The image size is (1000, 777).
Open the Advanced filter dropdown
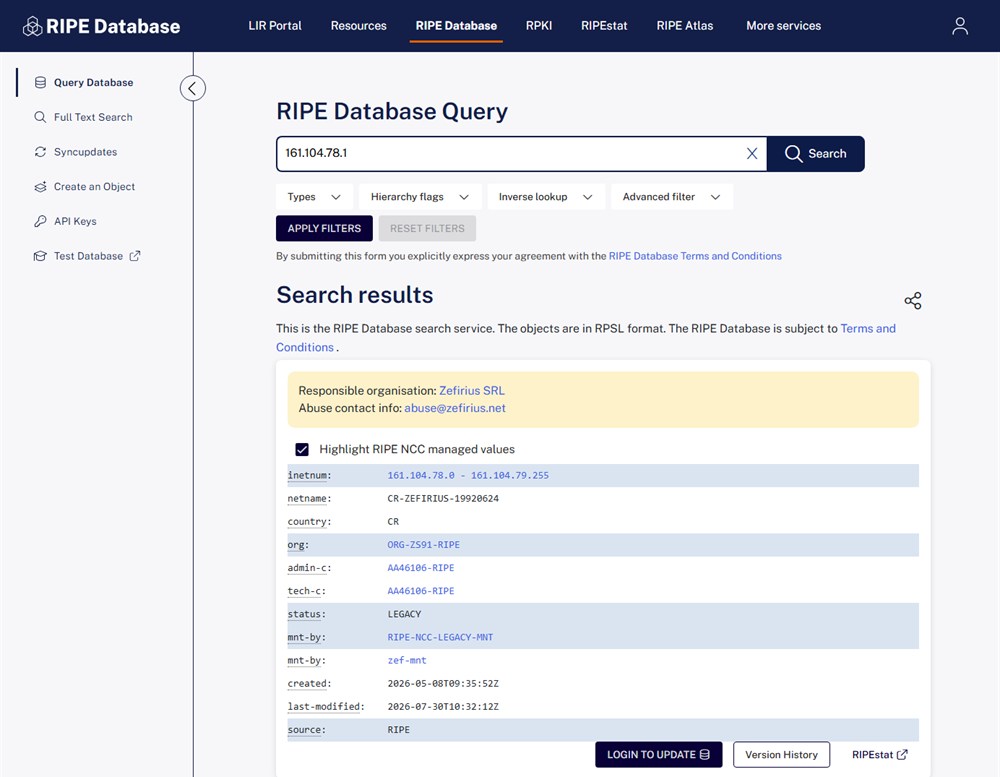tap(672, 196)
